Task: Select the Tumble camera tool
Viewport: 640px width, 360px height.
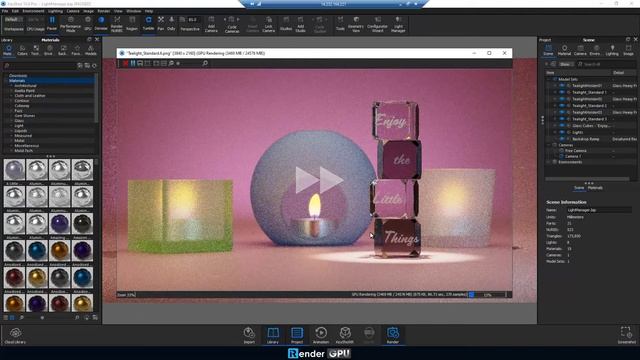Action: [149, 23]
